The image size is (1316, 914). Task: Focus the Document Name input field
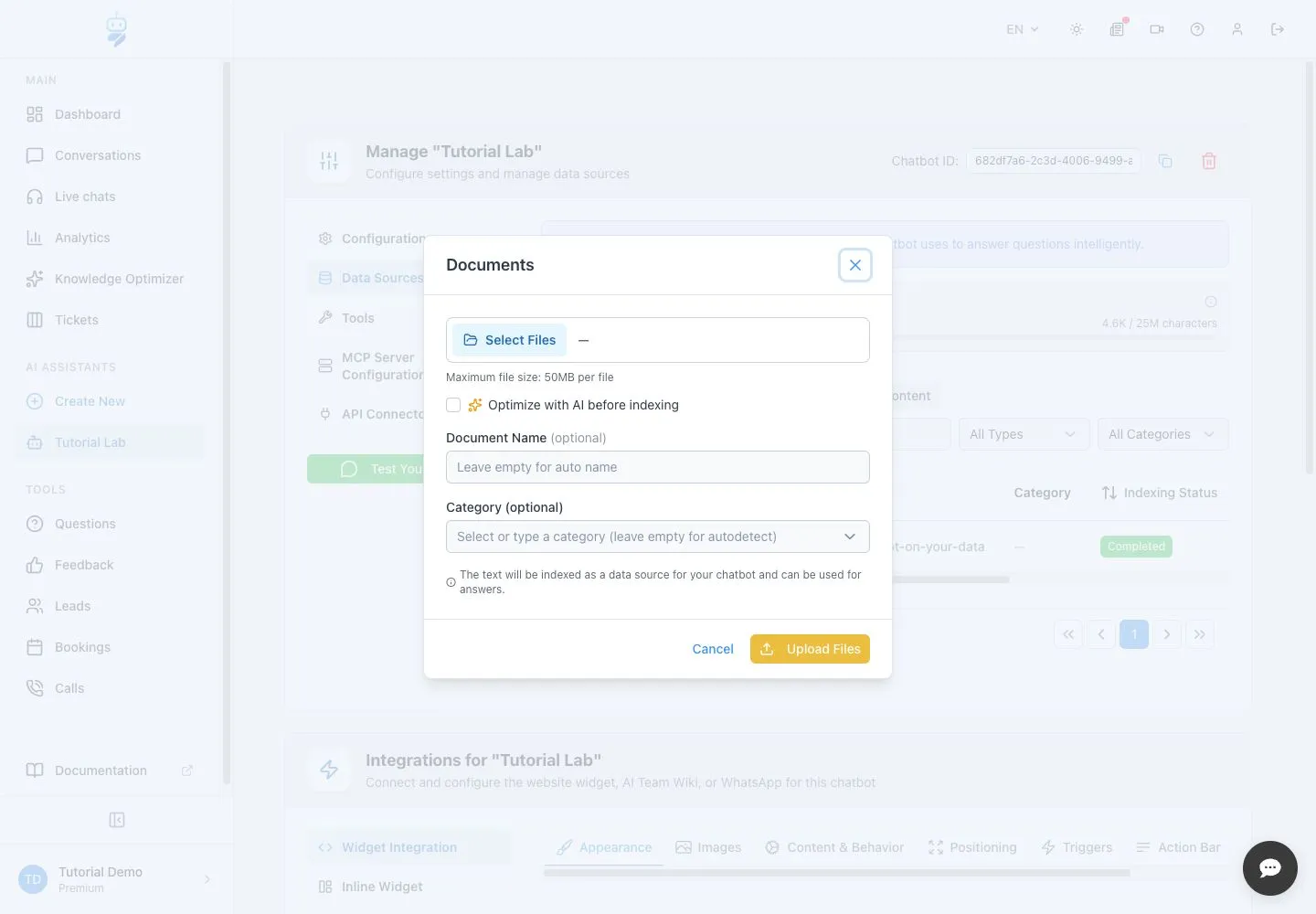click(x=658, y=467)
